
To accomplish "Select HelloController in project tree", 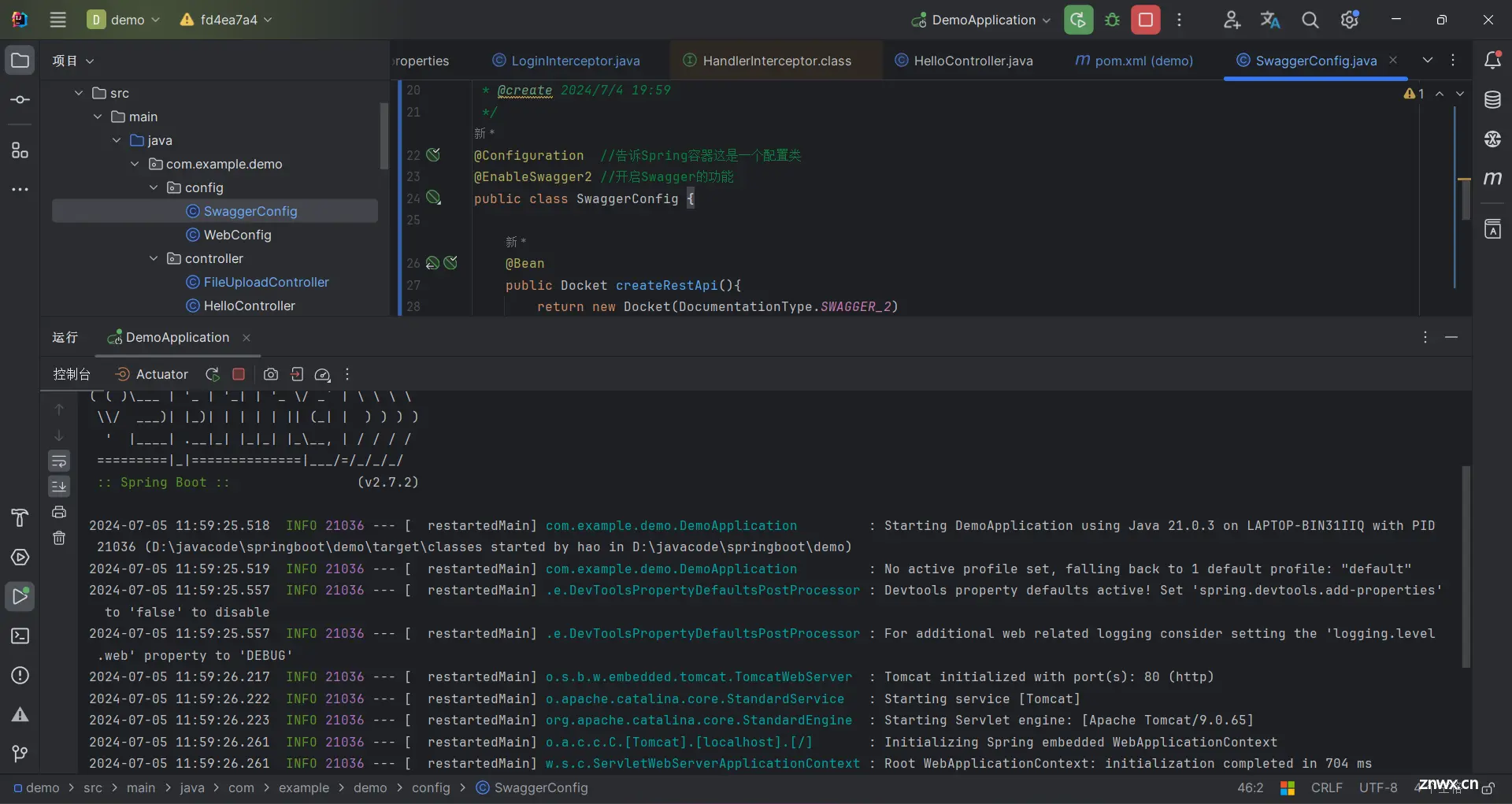I will 240,306.
